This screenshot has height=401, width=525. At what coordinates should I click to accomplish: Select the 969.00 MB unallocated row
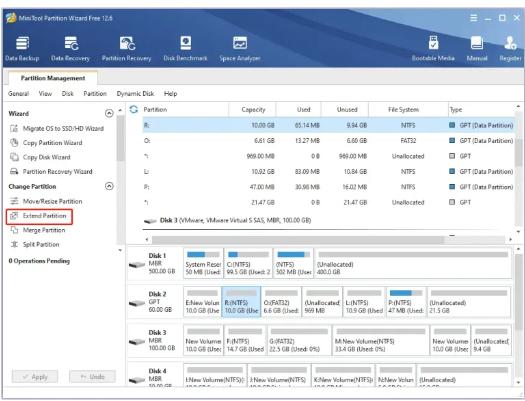pyautogui.click(x=328, y=156)
